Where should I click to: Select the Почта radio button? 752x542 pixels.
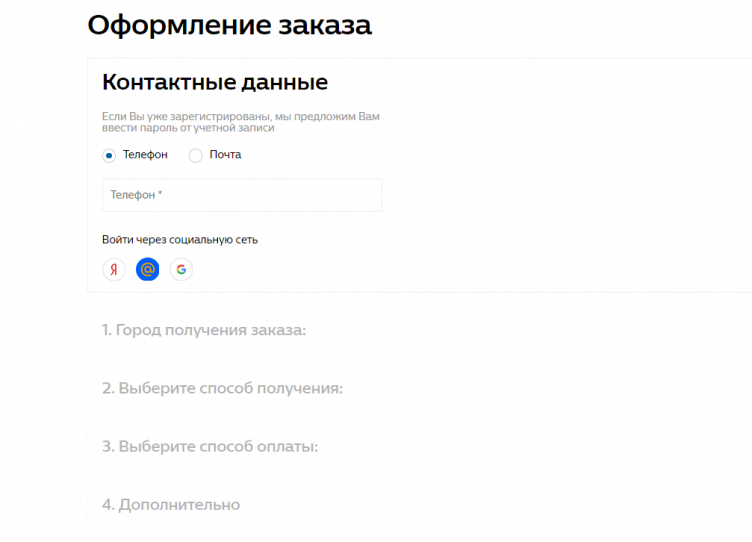click(x=196, y=155)
